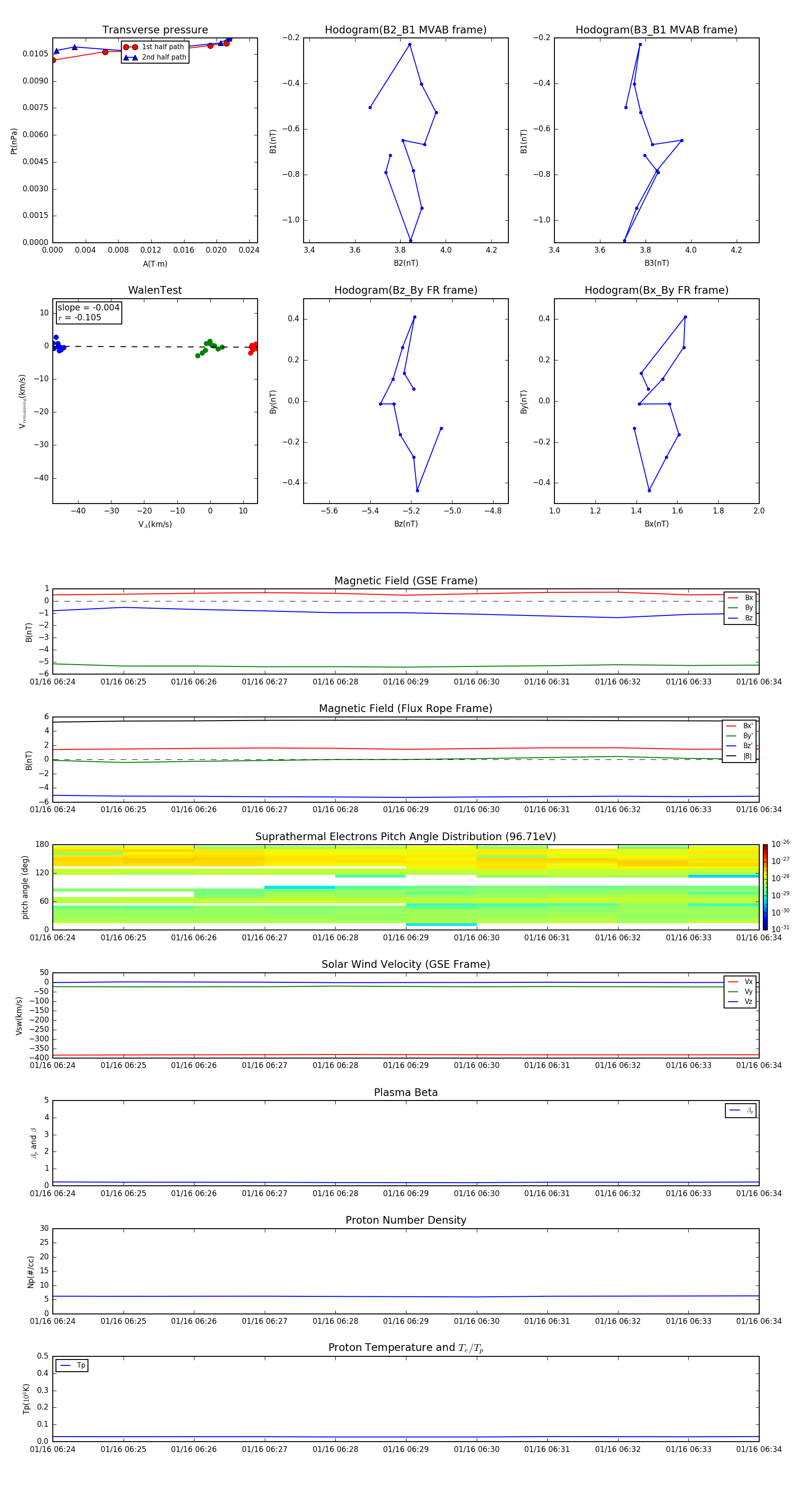Image resolution: width=812 pixels, height=1489 pixels.
Task: Click the 'Plasma Beta' title
Action: click(x=406, y=1093)
